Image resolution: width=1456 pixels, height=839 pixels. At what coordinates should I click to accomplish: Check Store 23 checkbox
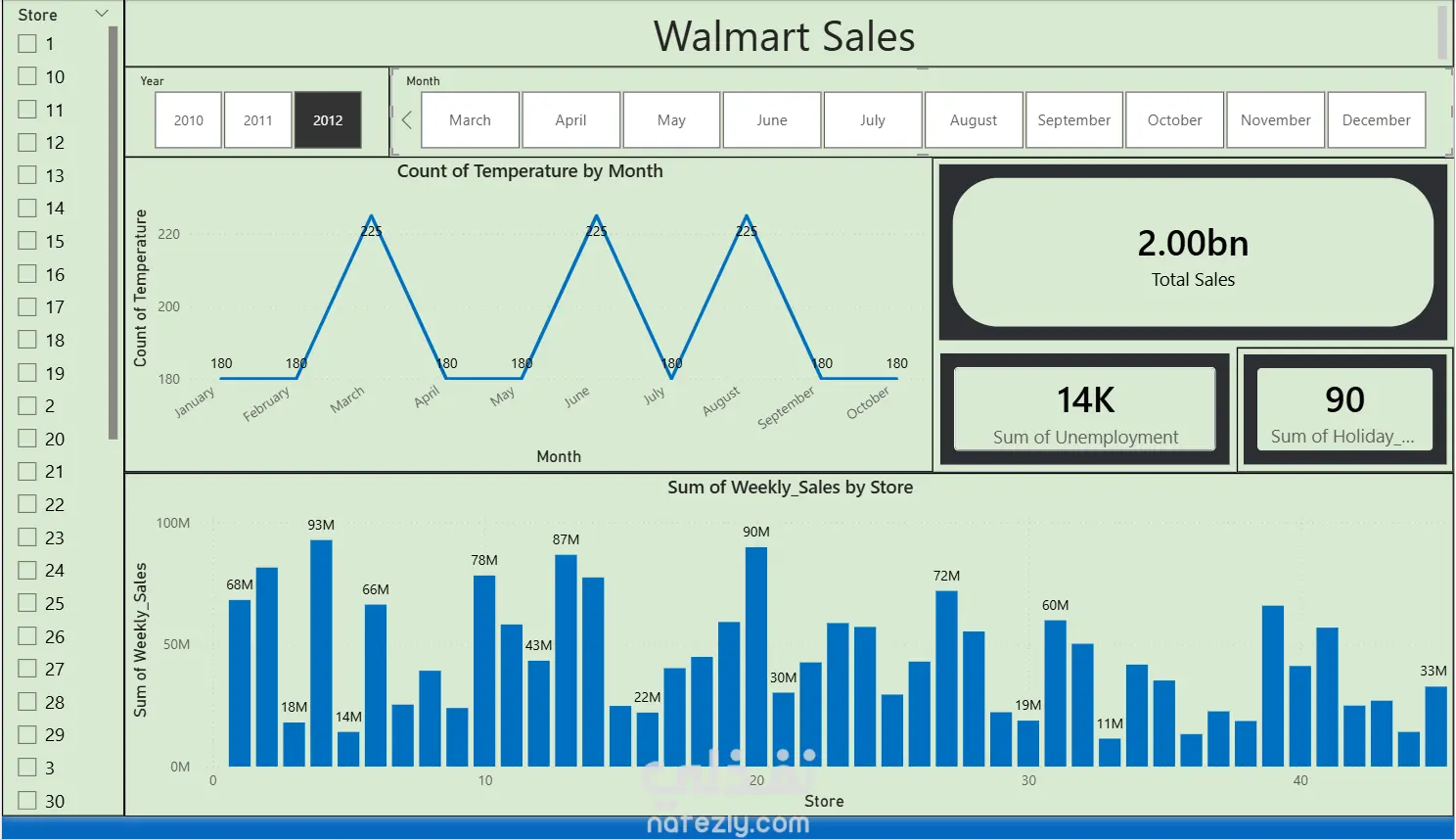coord(27,537)
